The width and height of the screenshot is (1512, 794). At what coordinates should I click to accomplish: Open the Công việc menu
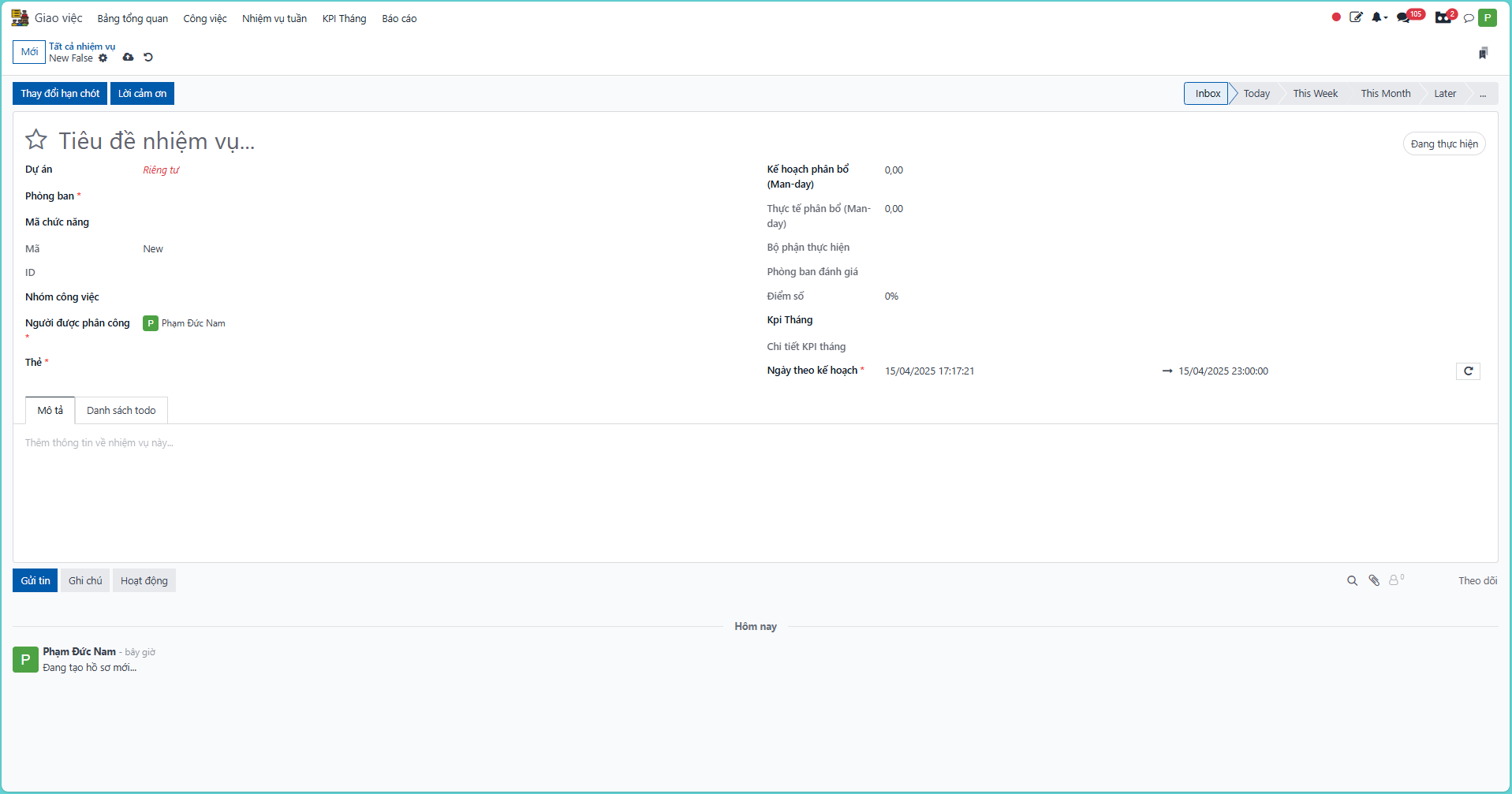(205, 18)
